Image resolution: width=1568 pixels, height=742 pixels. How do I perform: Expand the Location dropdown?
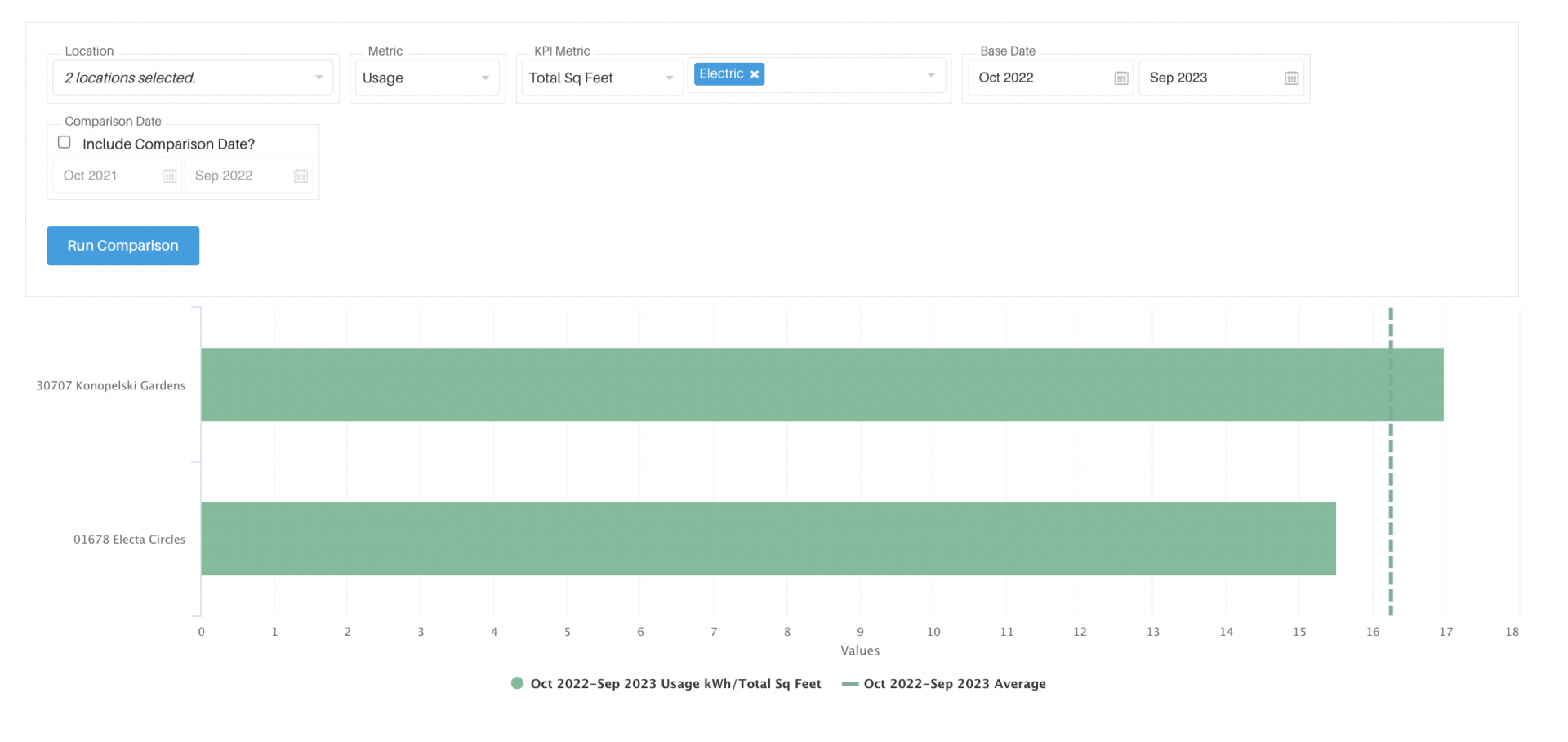coord(318,78)
